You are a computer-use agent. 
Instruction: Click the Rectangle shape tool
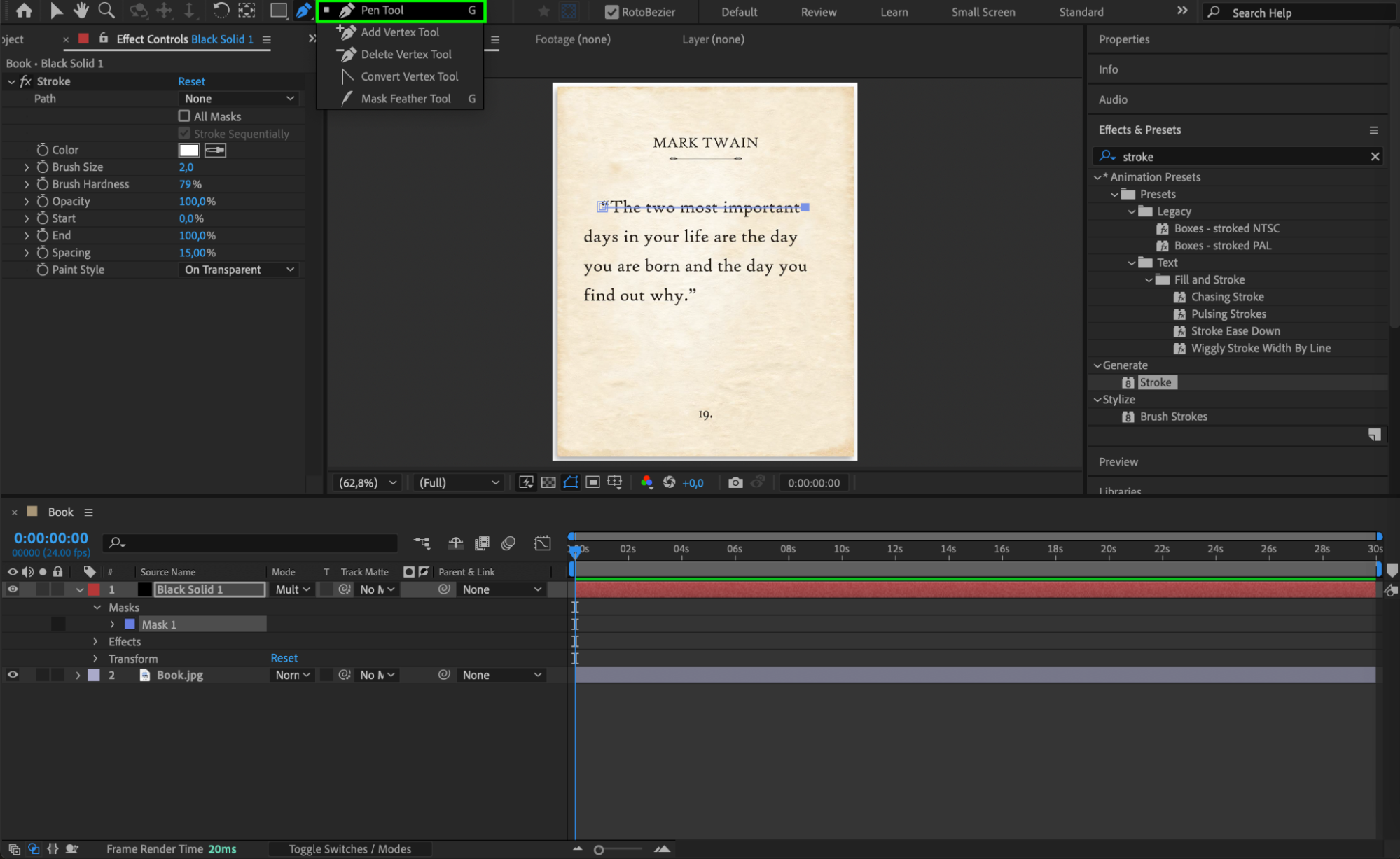(x=278, y=11)
